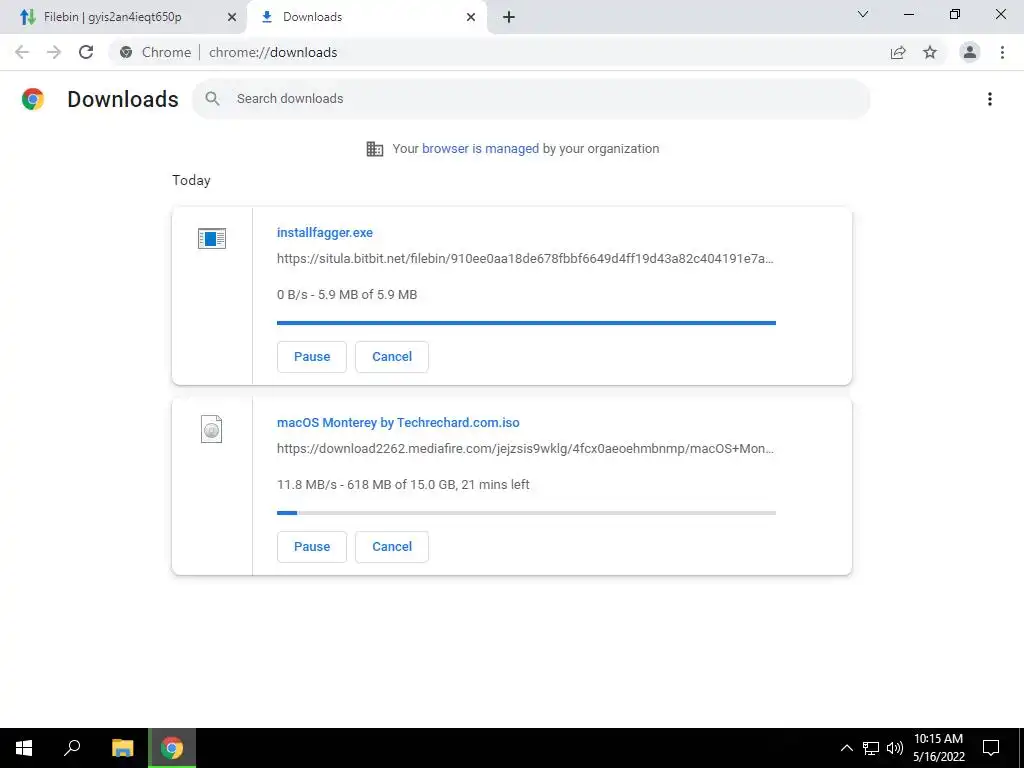Click the managed organization building icon
This screenshot has width=1024, height=768.
click(375, 149)
